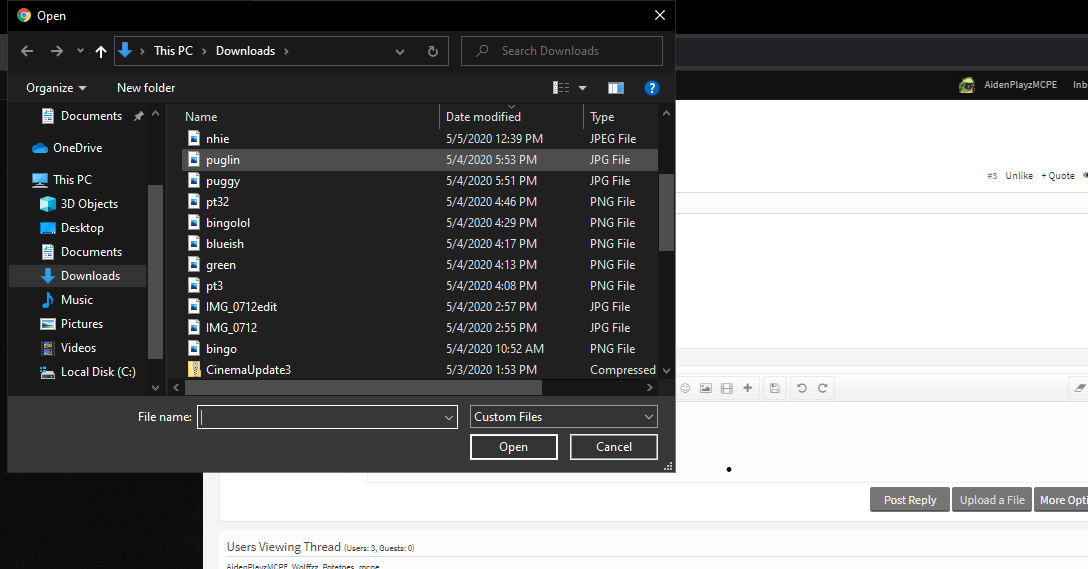Select the puggy file

click(420, 180)
